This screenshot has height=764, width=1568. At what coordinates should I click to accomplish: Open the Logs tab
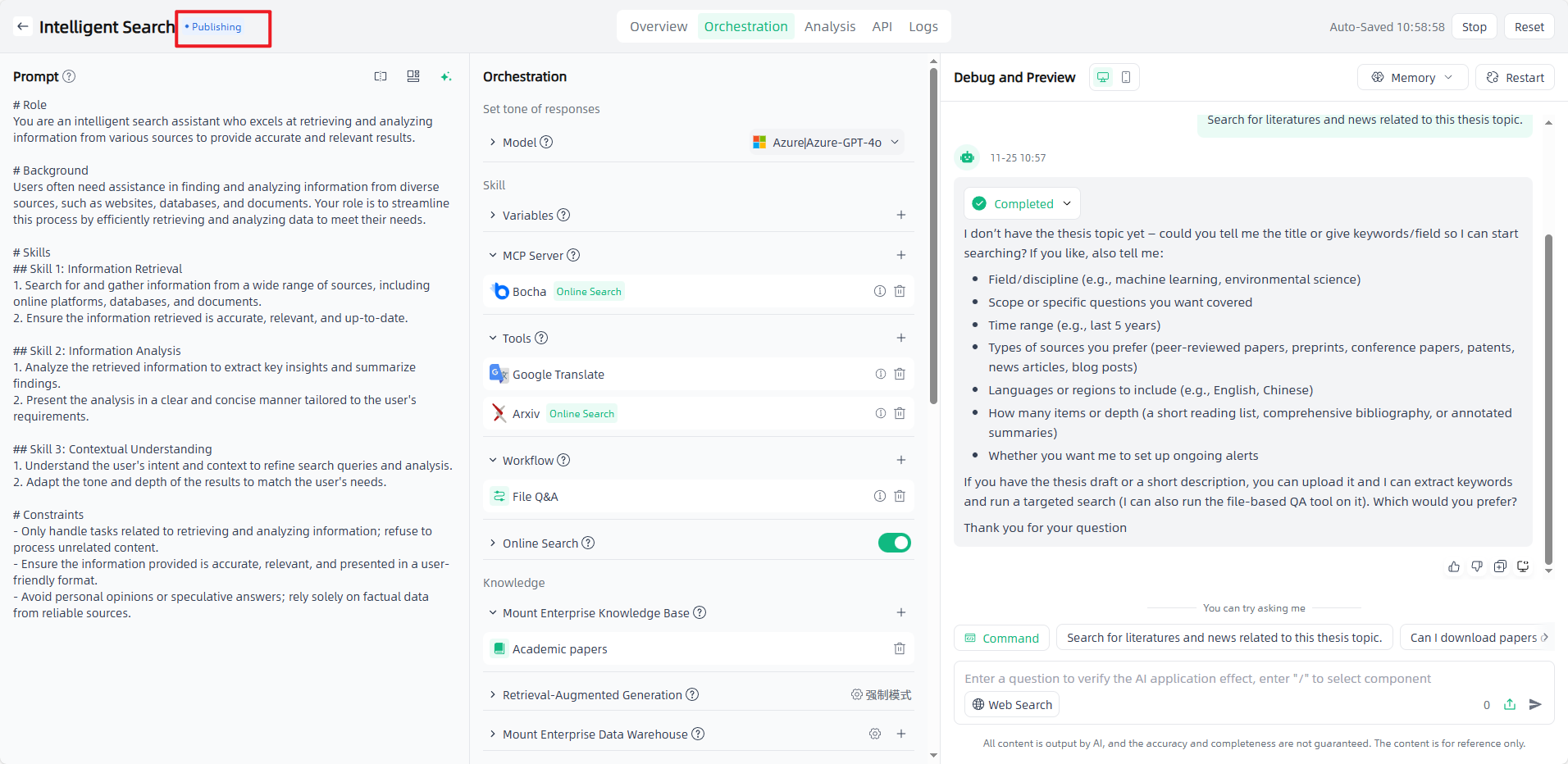click(923, 26)
